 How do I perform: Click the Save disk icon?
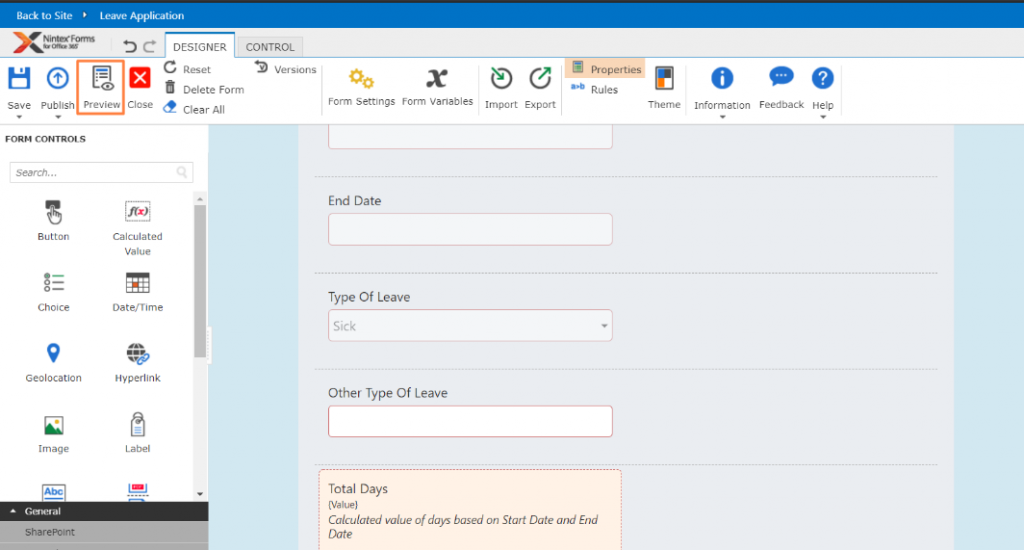(x=19, y=79)
